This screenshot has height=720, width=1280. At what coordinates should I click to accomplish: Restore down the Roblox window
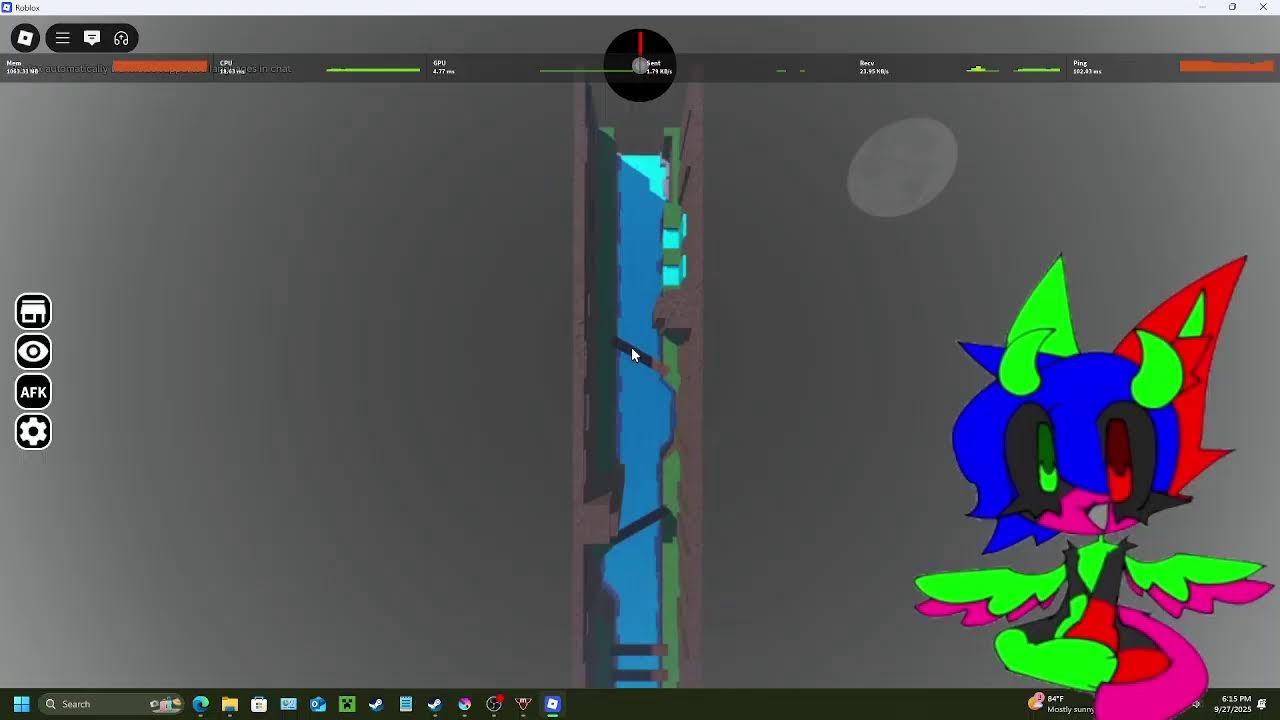[1232, 7]
